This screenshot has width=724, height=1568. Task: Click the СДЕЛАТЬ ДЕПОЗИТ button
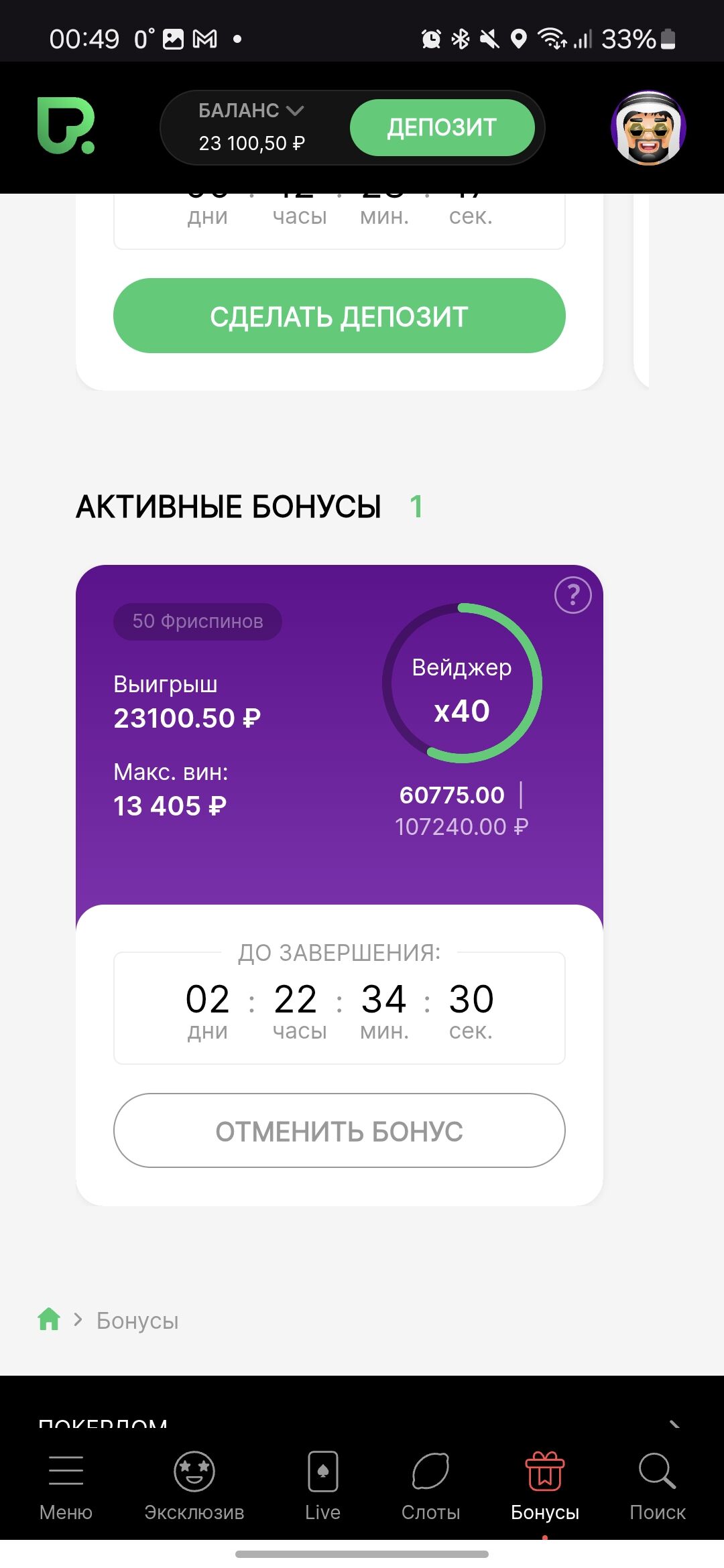click(339, 316)
